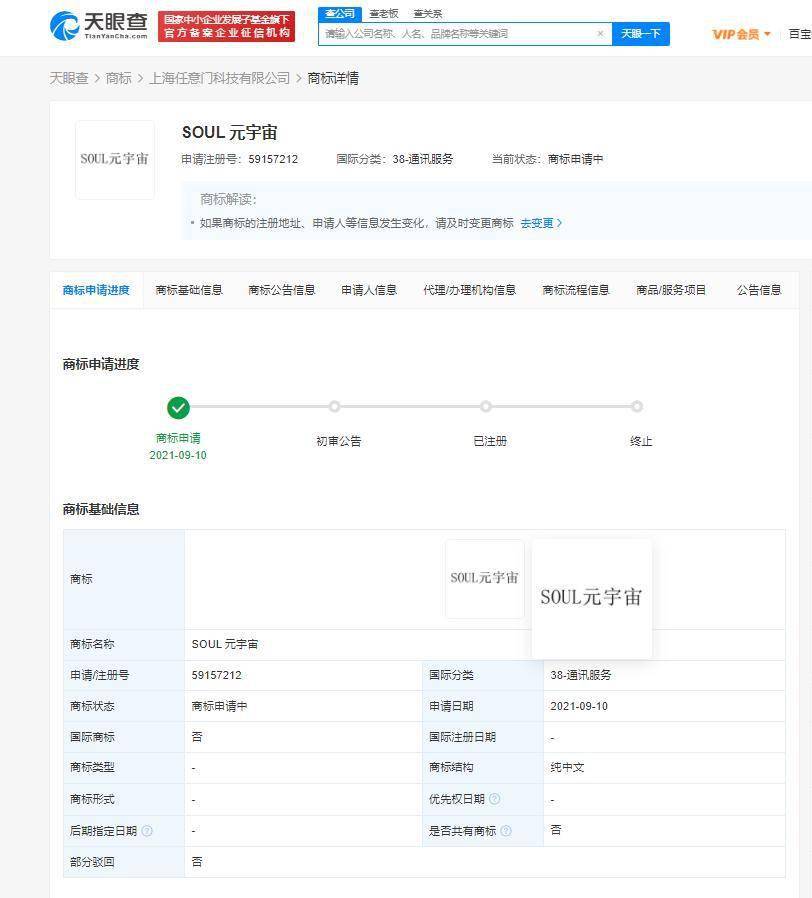812x898 pixels.
Task: Open the 商标基础信息 tab
Action: click(189, 290)
